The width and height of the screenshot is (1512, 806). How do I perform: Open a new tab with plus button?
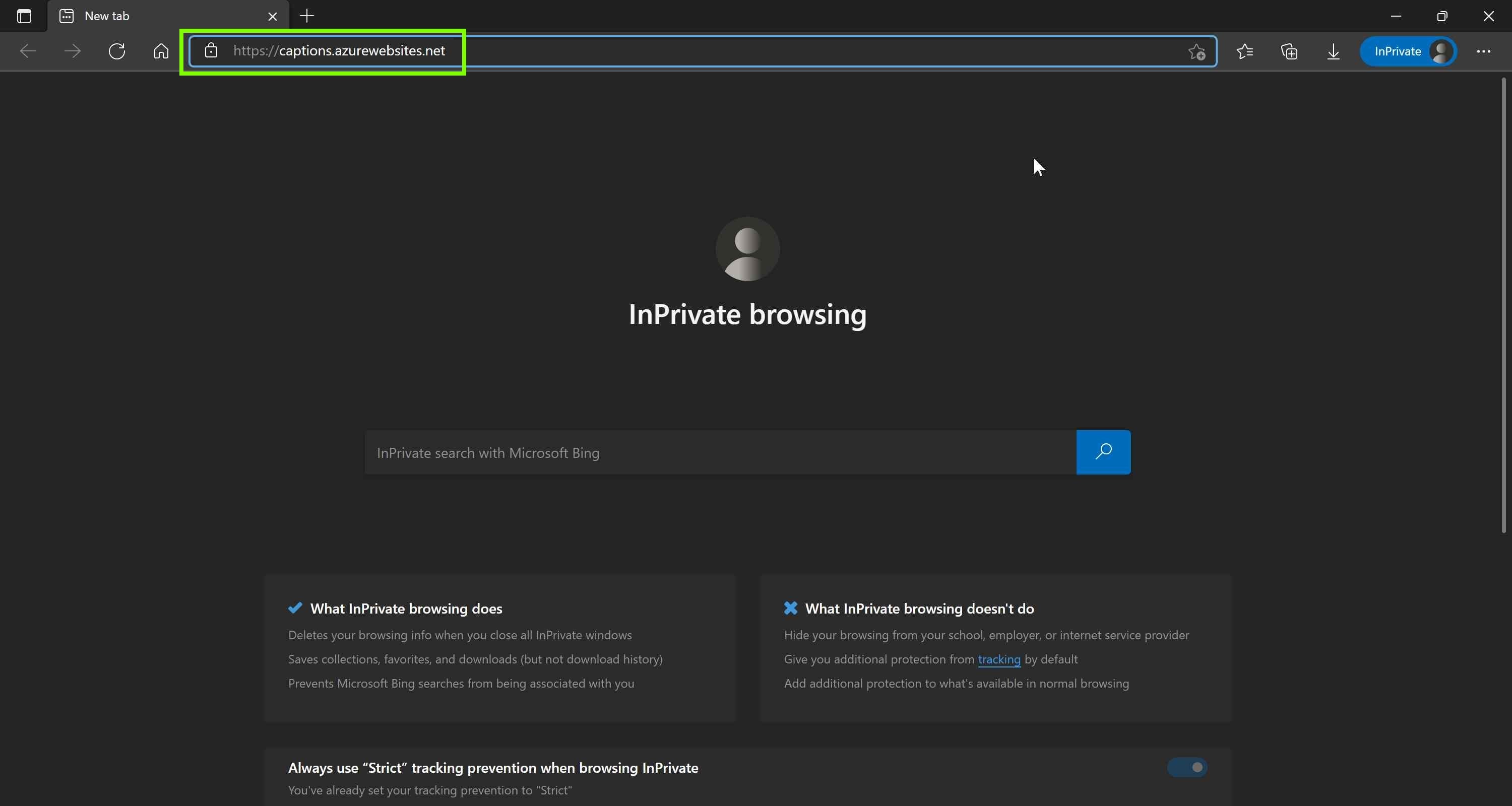coord(307,16)
